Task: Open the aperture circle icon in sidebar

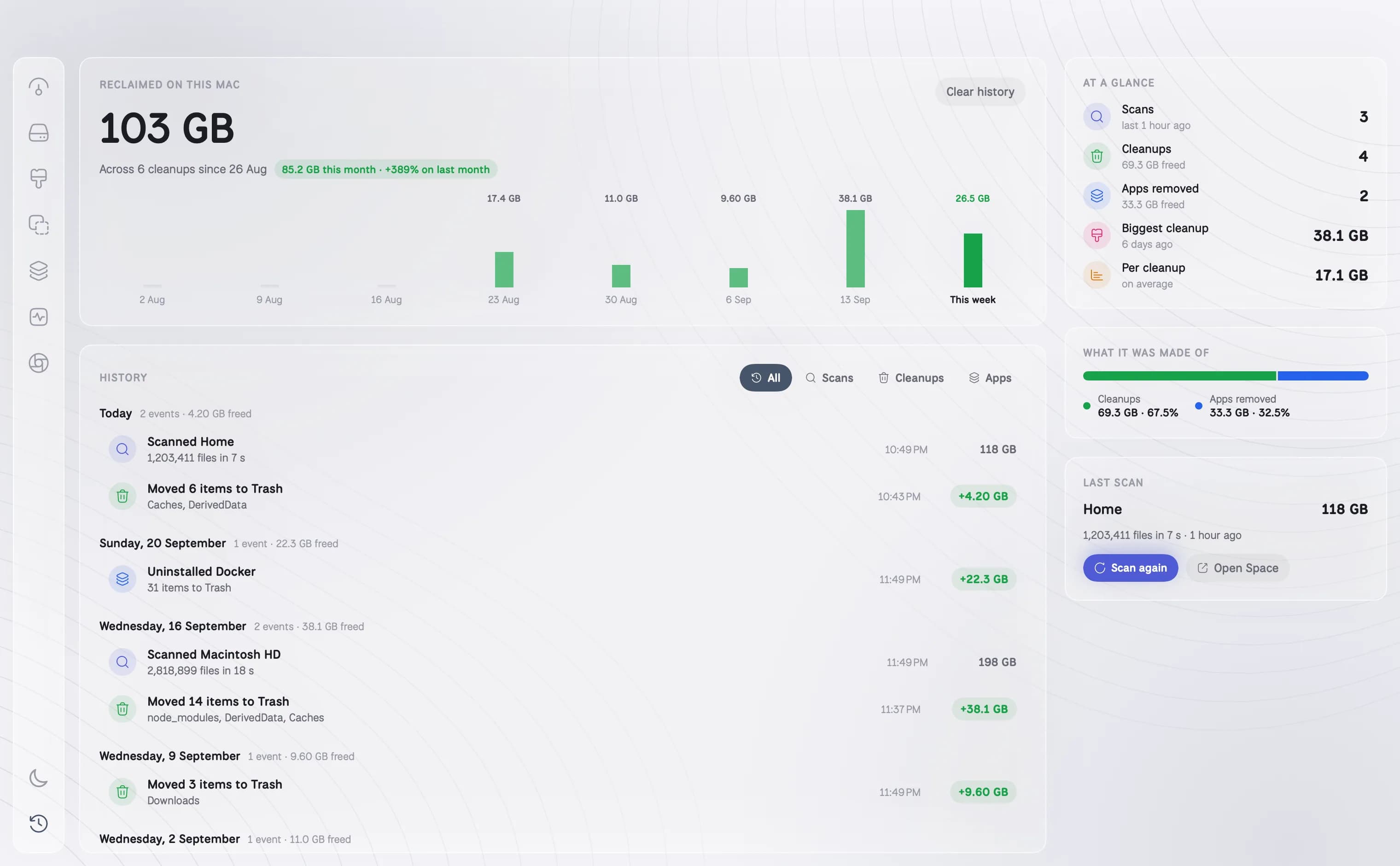Action: [x=38, y=363]
